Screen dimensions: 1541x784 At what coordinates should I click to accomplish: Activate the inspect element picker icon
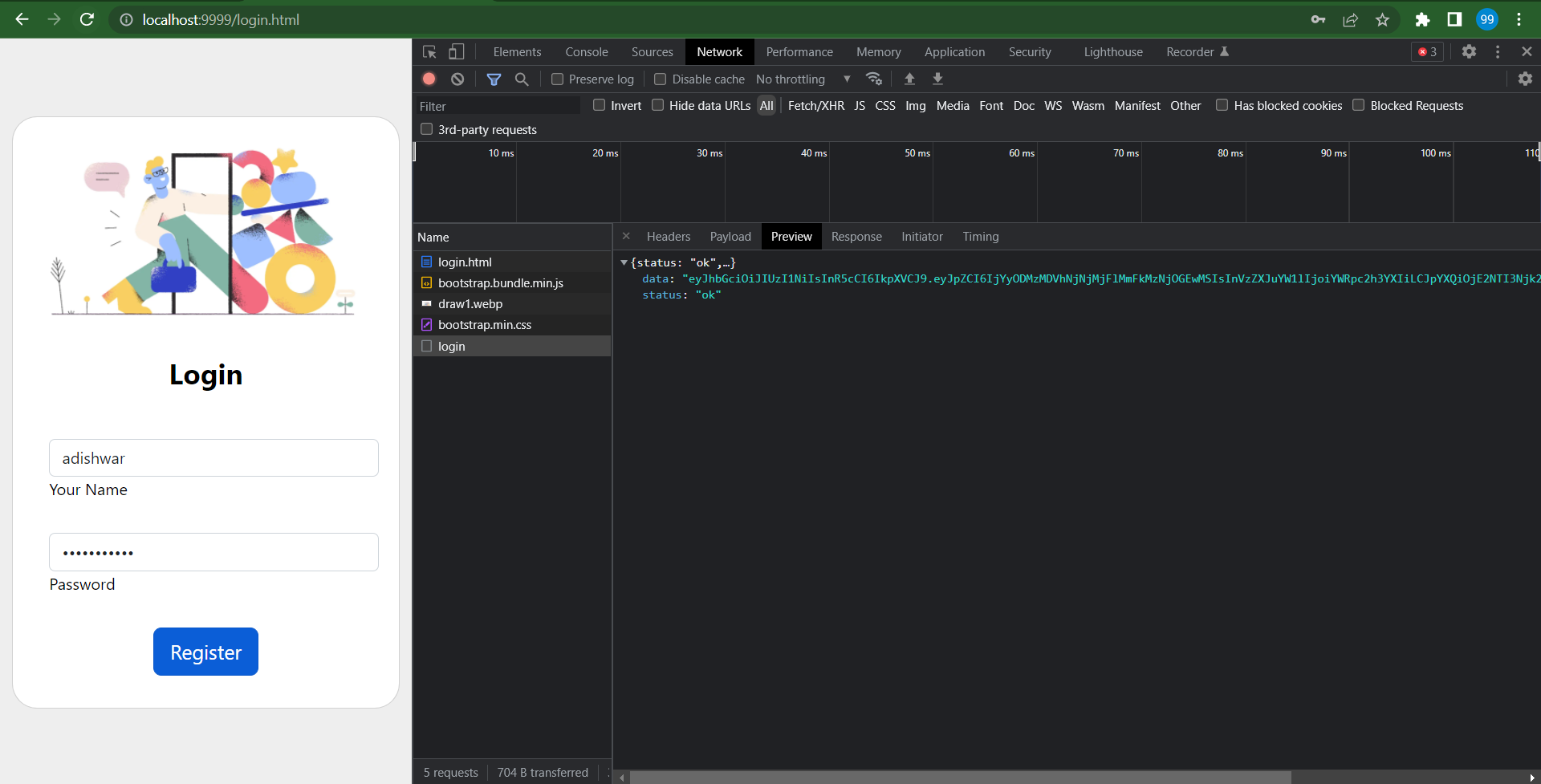(x=429, y=52)
